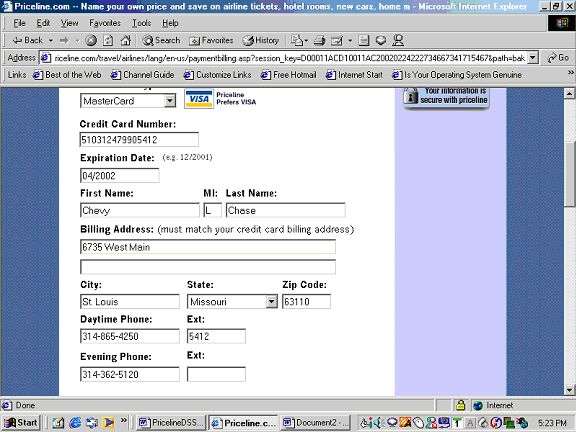The height and width of the screenshot is (432, 576).
Task: Click the SSL padlock status bar icon
Action: coord(460,405)
